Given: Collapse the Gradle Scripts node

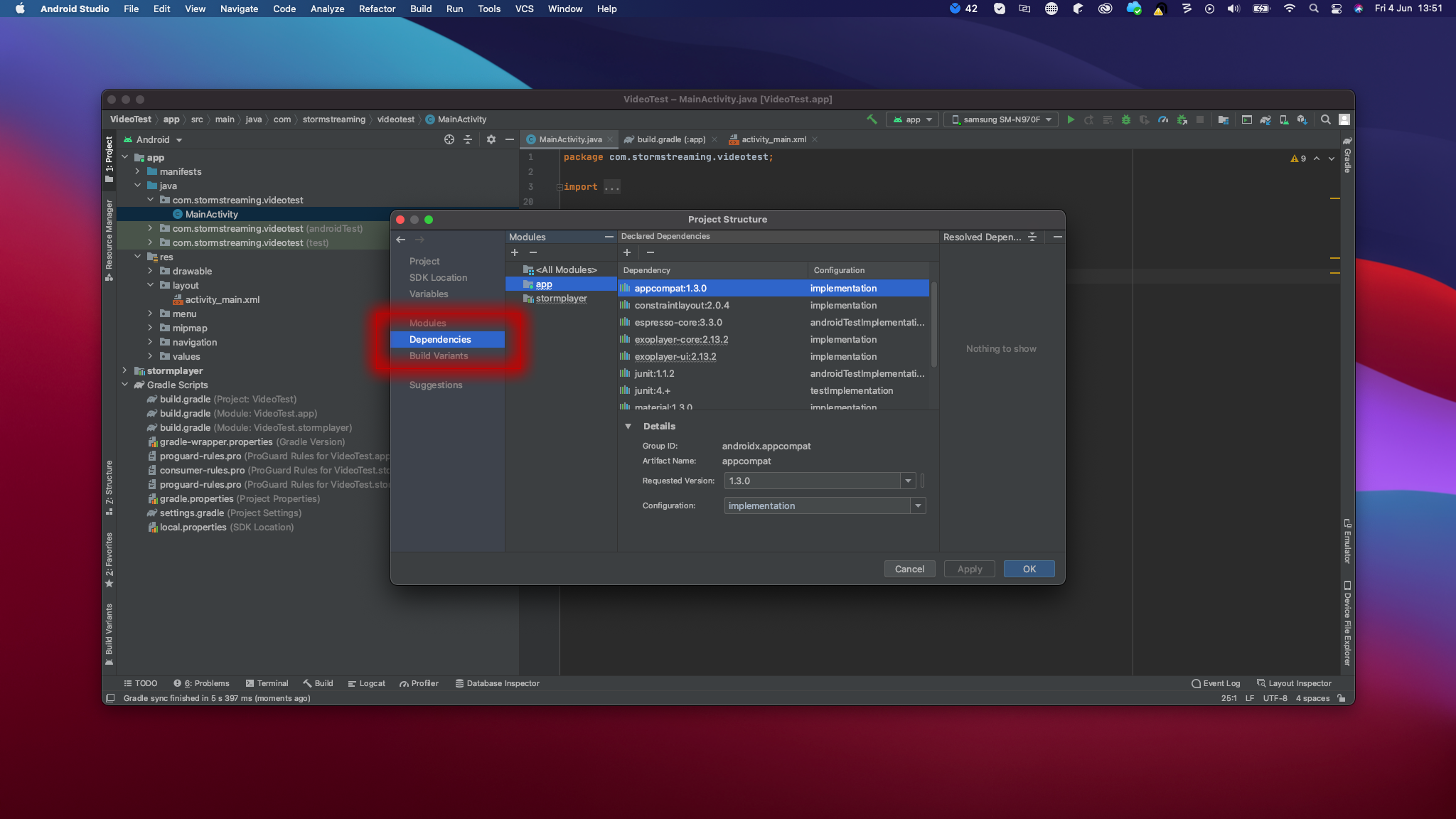Looking at the screenshot, I should (x=124, y=385).
